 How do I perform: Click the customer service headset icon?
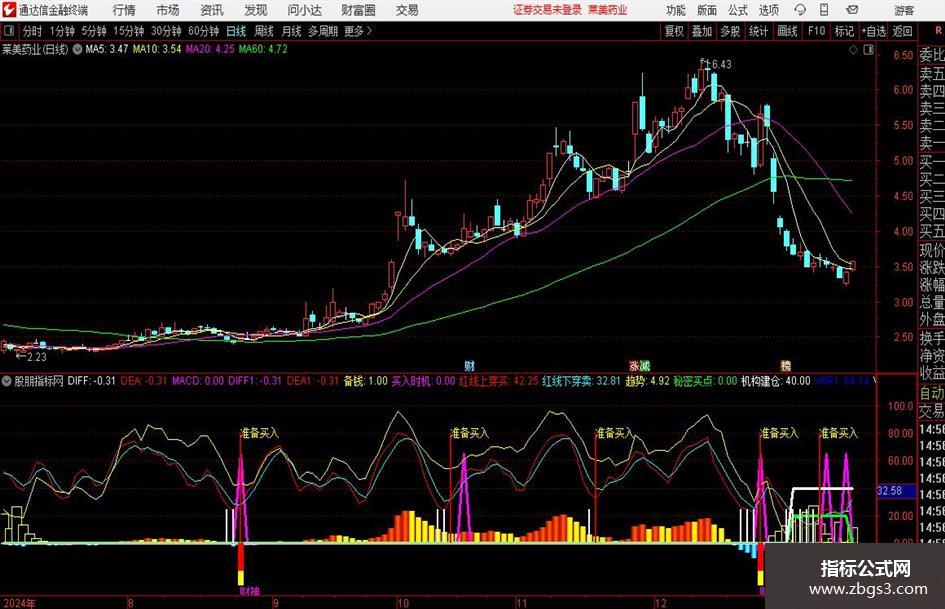click(800, 10)
